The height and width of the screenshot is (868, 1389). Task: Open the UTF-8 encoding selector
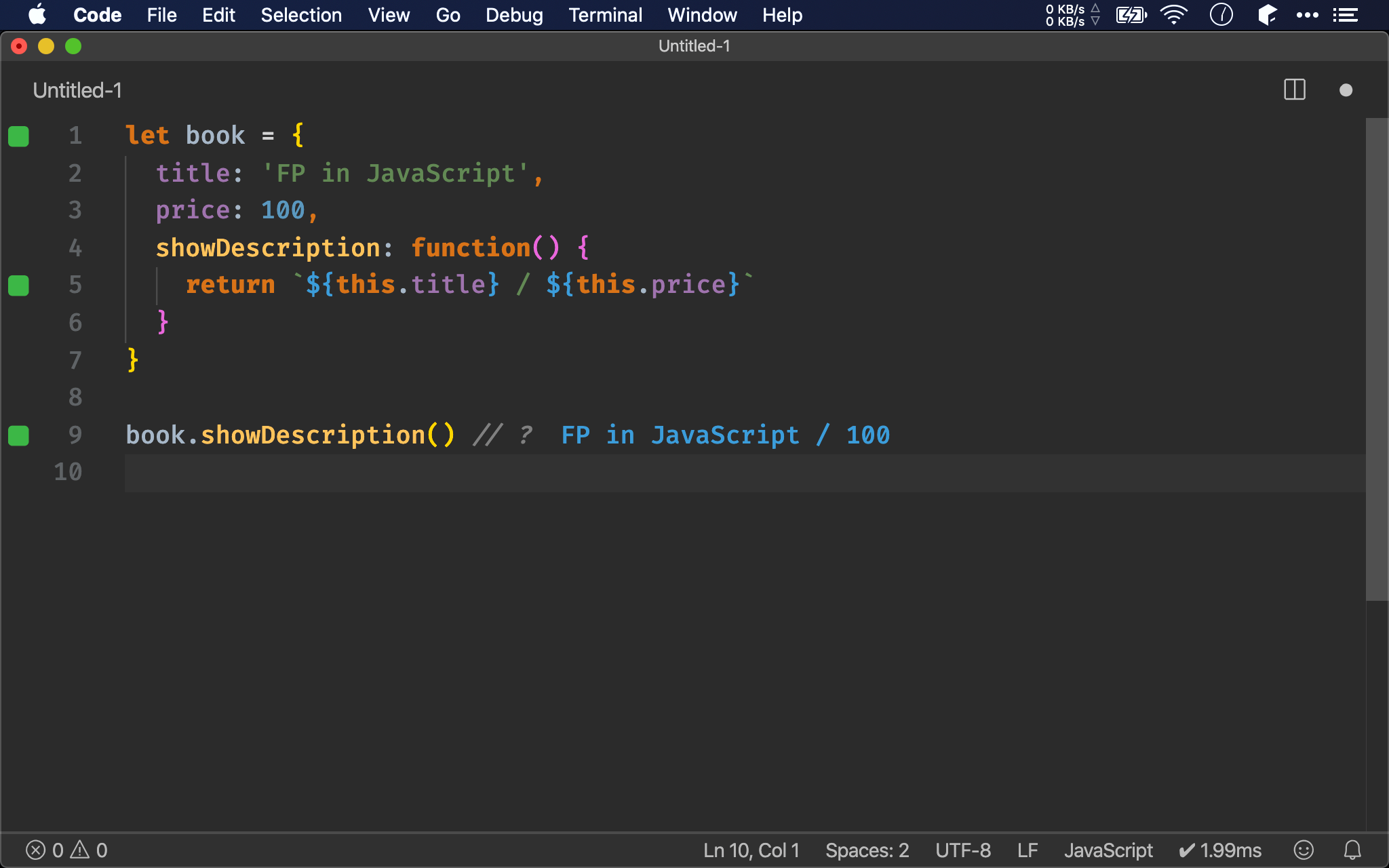pos(962,850)
